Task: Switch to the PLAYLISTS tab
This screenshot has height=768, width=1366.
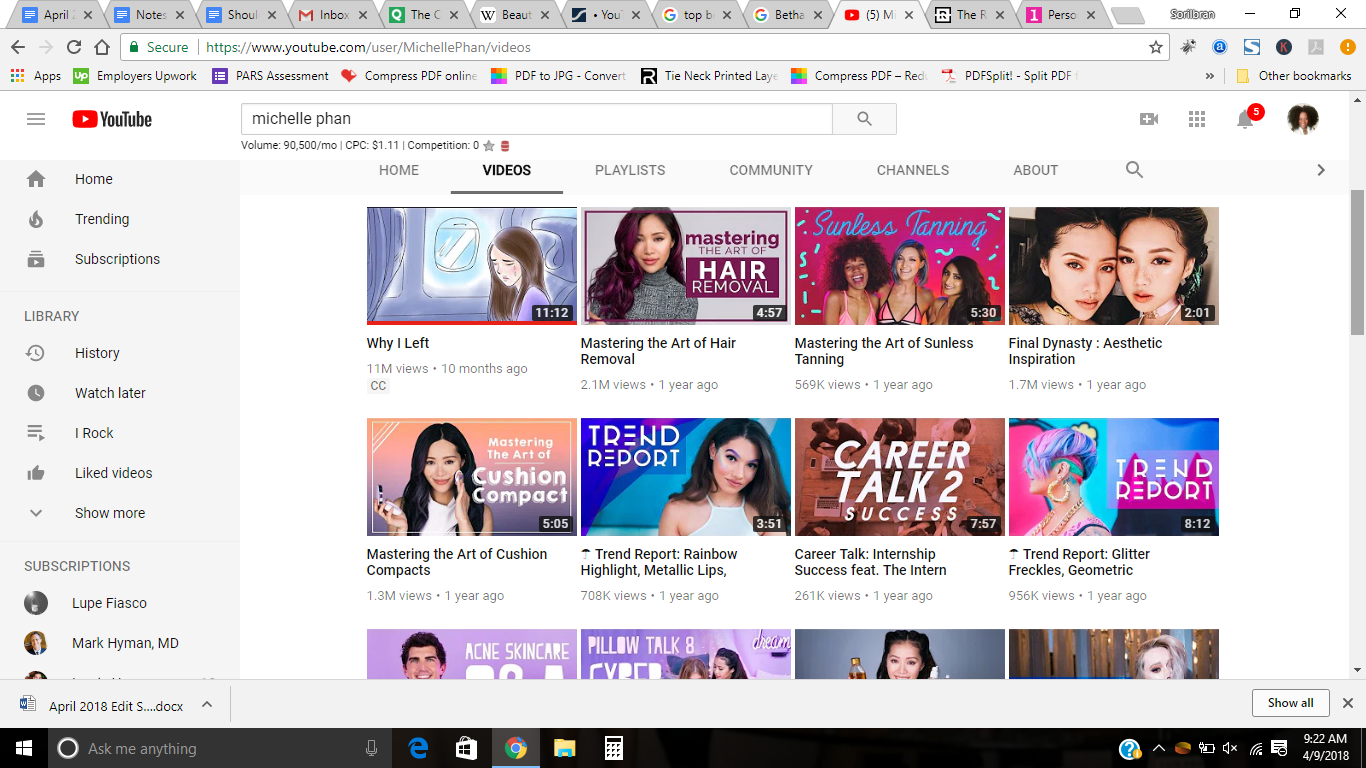Action: pos(630,170)
